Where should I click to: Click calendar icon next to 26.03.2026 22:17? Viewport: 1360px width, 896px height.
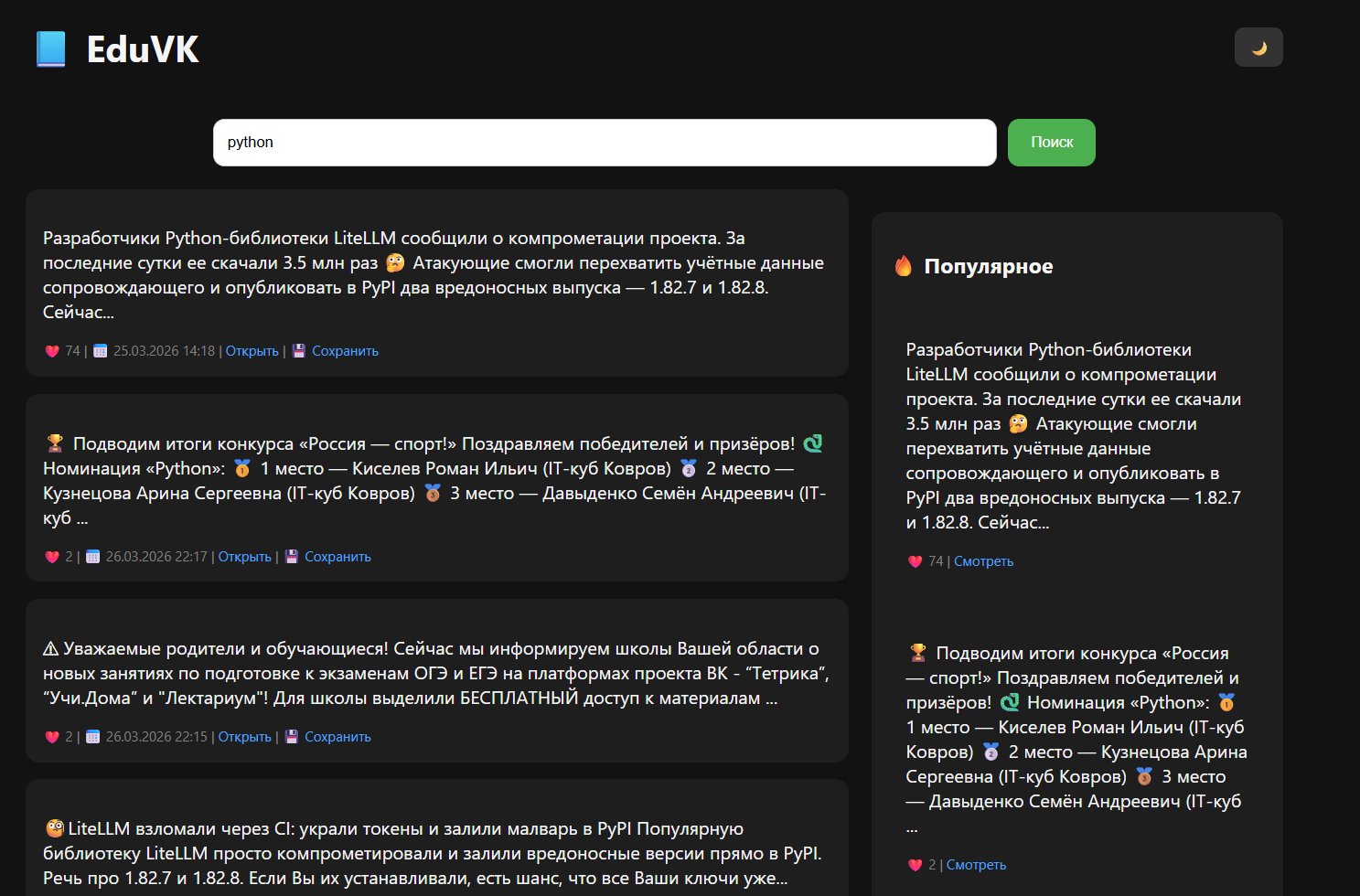[x=93, y=557]
